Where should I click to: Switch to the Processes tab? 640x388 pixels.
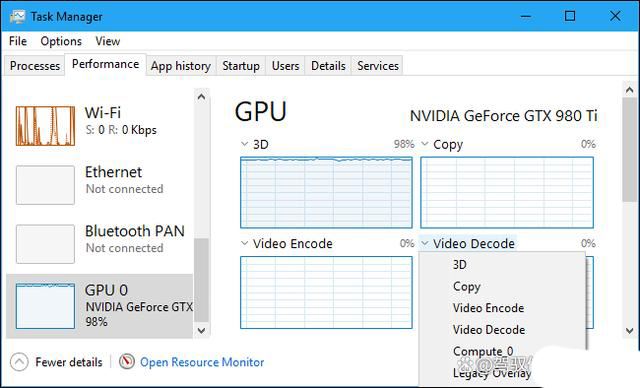(35, 66)
